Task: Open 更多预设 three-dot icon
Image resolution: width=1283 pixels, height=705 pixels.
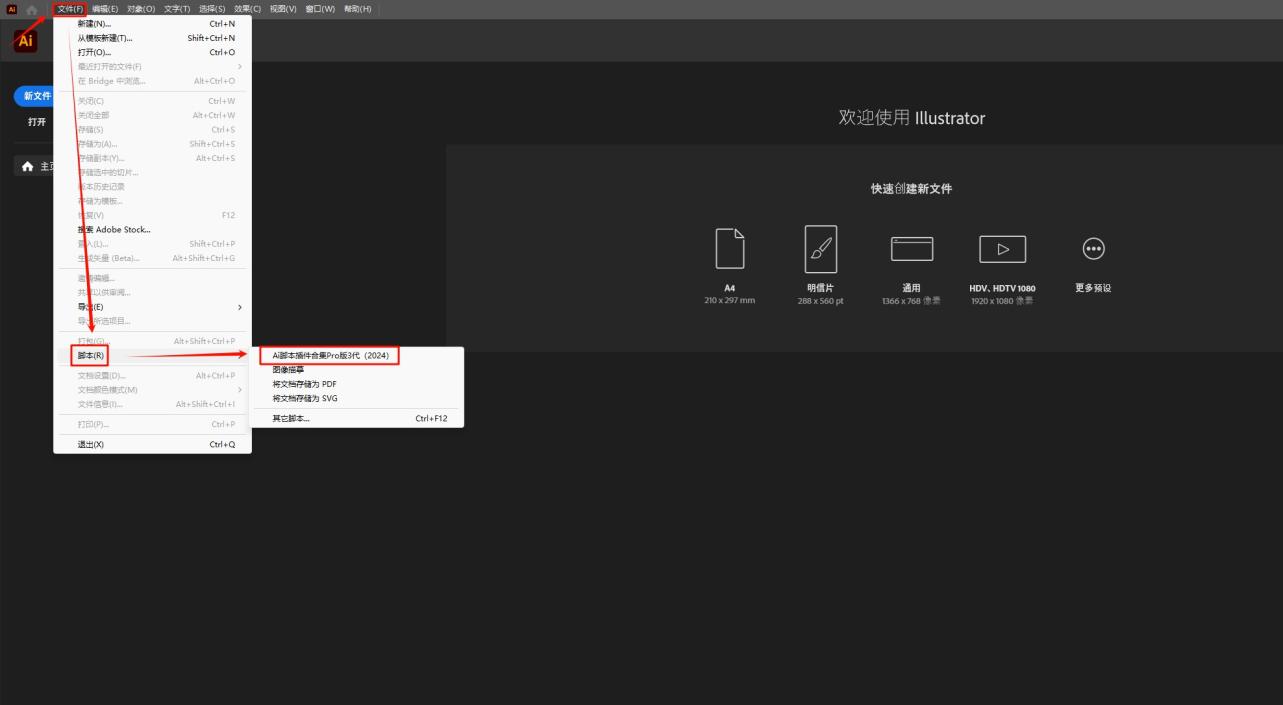Action: 1093,249
